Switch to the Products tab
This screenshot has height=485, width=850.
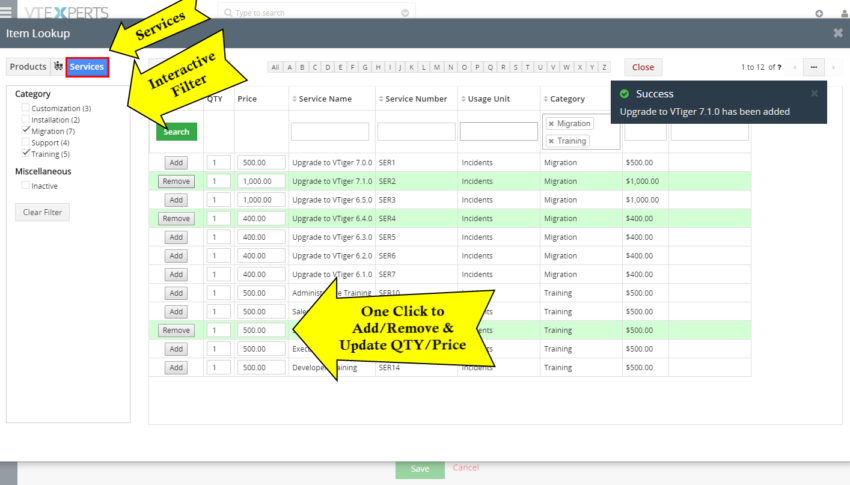(28, 67)
